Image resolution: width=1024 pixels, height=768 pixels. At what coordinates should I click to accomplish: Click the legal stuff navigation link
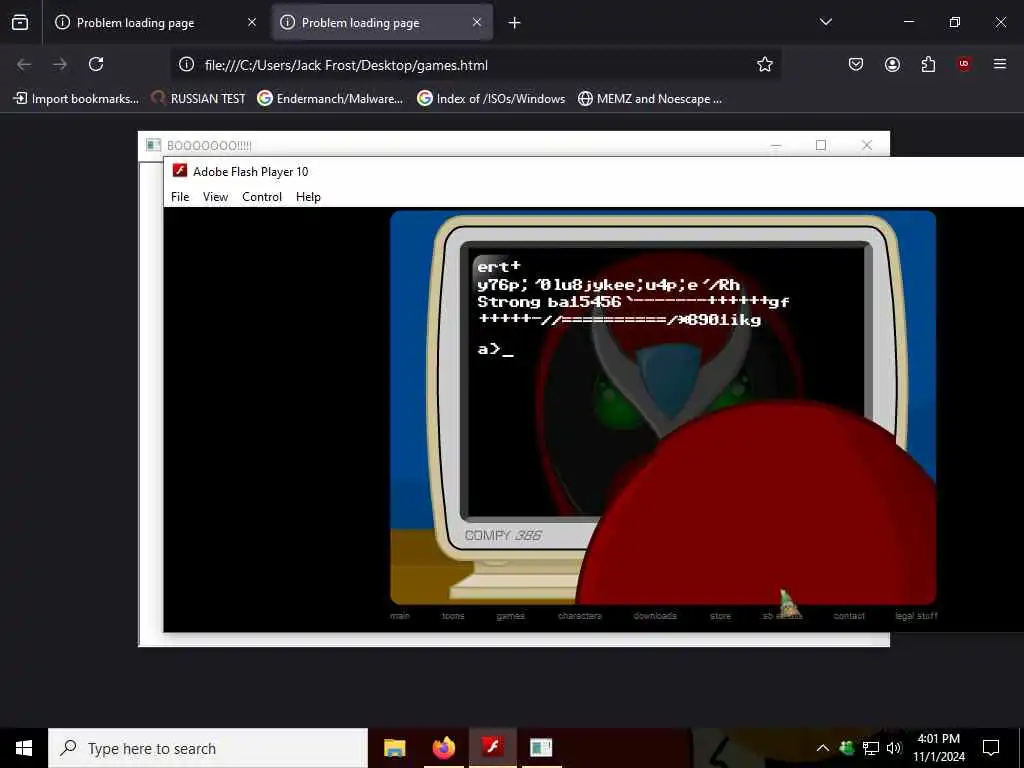[x=916, y=616]
